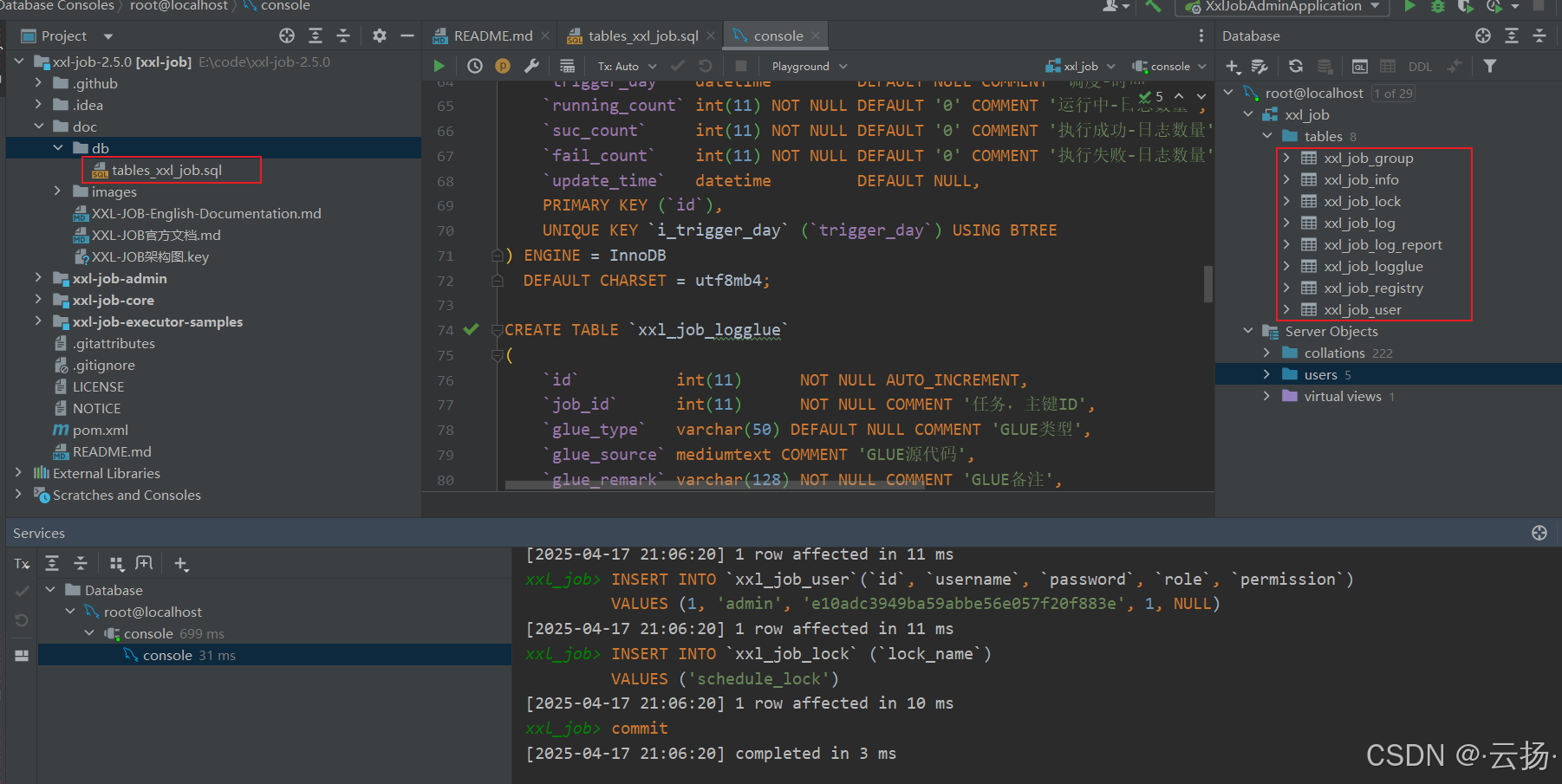Open XxlJobAdminApplication run configuration dropdown
Viewport: 1562px width, 784px height.
point(1282,7)
